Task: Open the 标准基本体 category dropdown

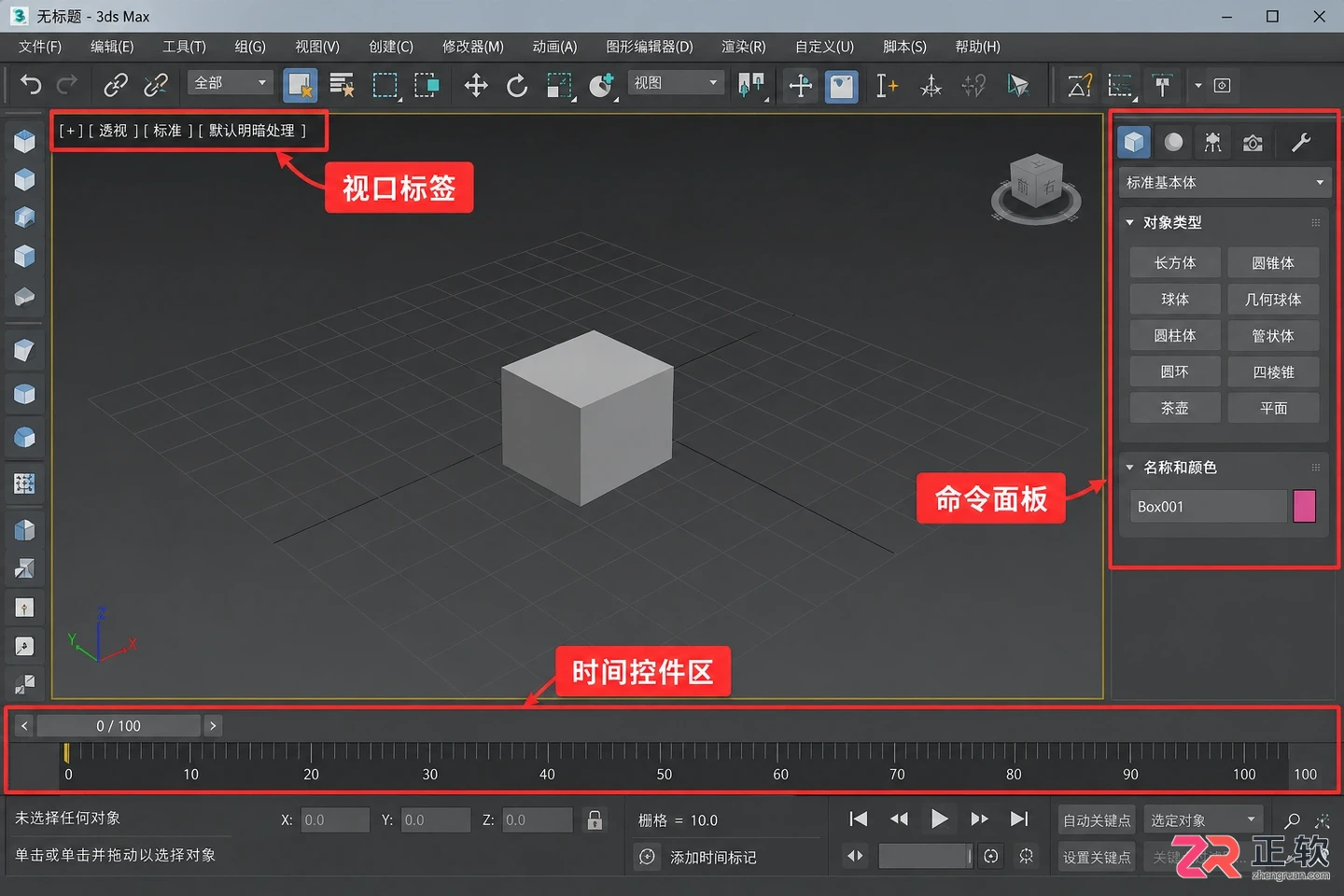Action: [1224, 182]
